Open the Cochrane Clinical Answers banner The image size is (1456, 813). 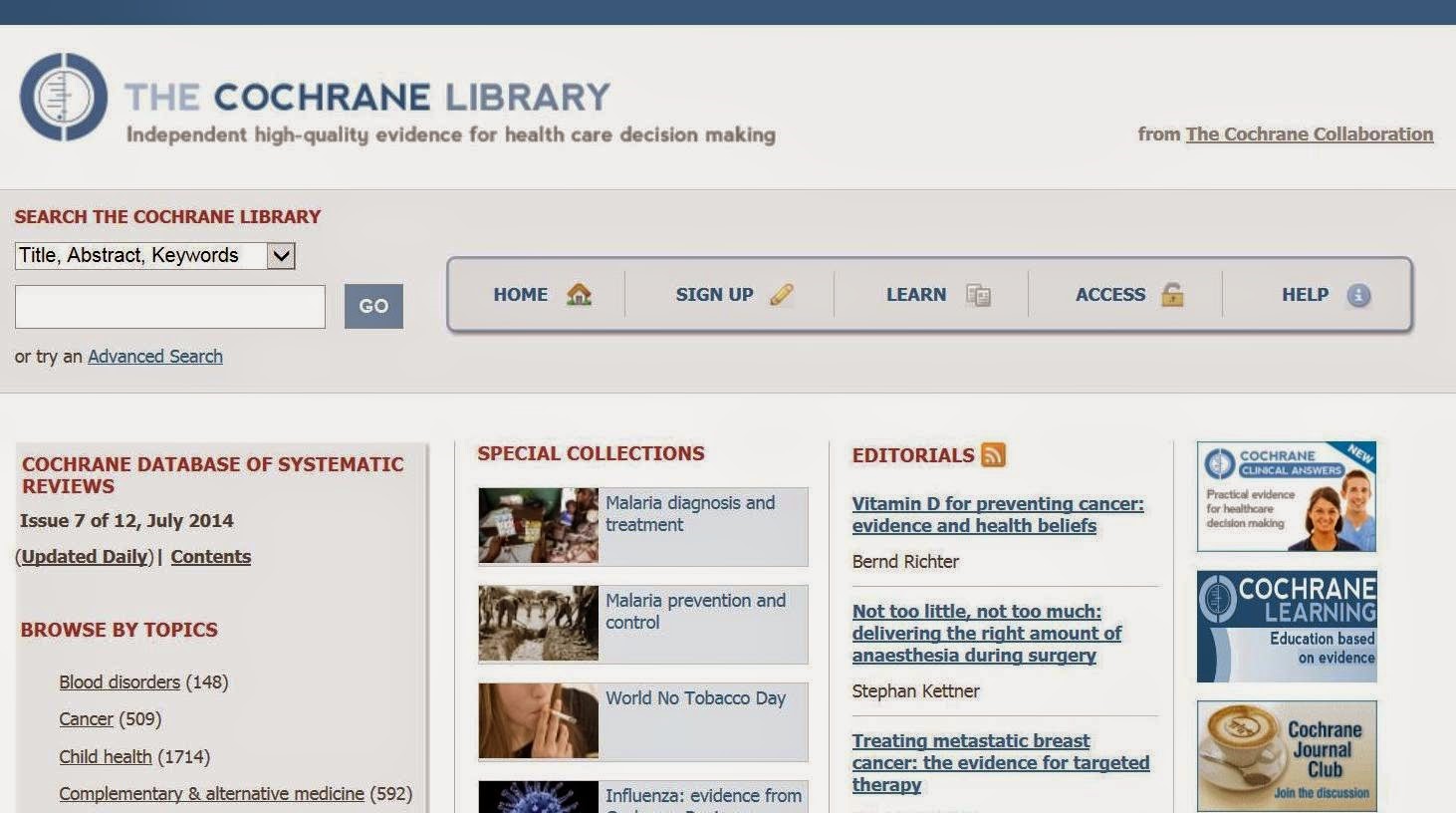(1287, 496)
